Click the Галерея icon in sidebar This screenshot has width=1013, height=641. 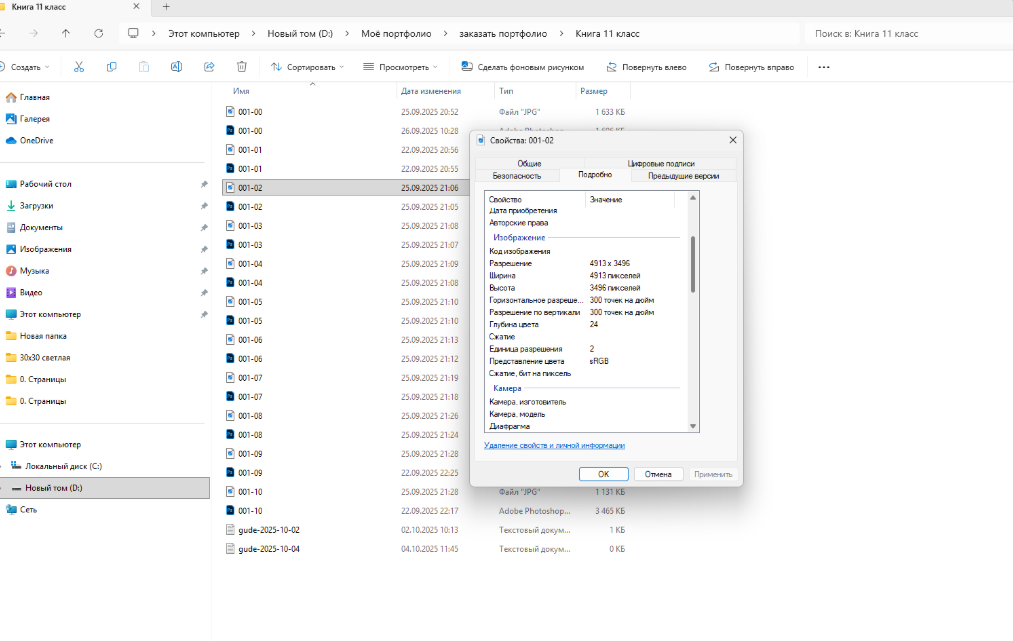[x=11, y=118]
